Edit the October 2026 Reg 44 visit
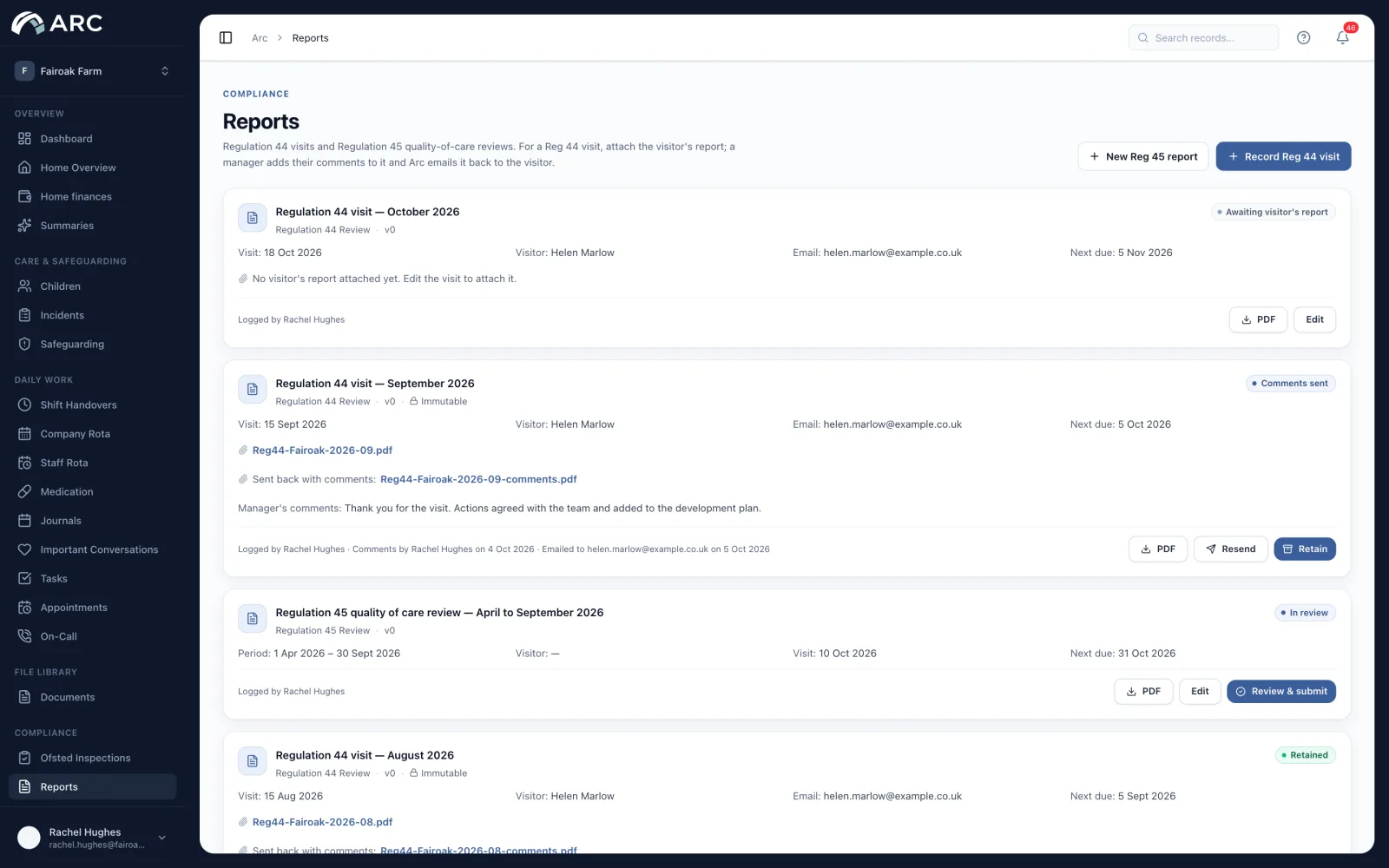This screenshot has width=1389, height=868. pos(1314,319)
